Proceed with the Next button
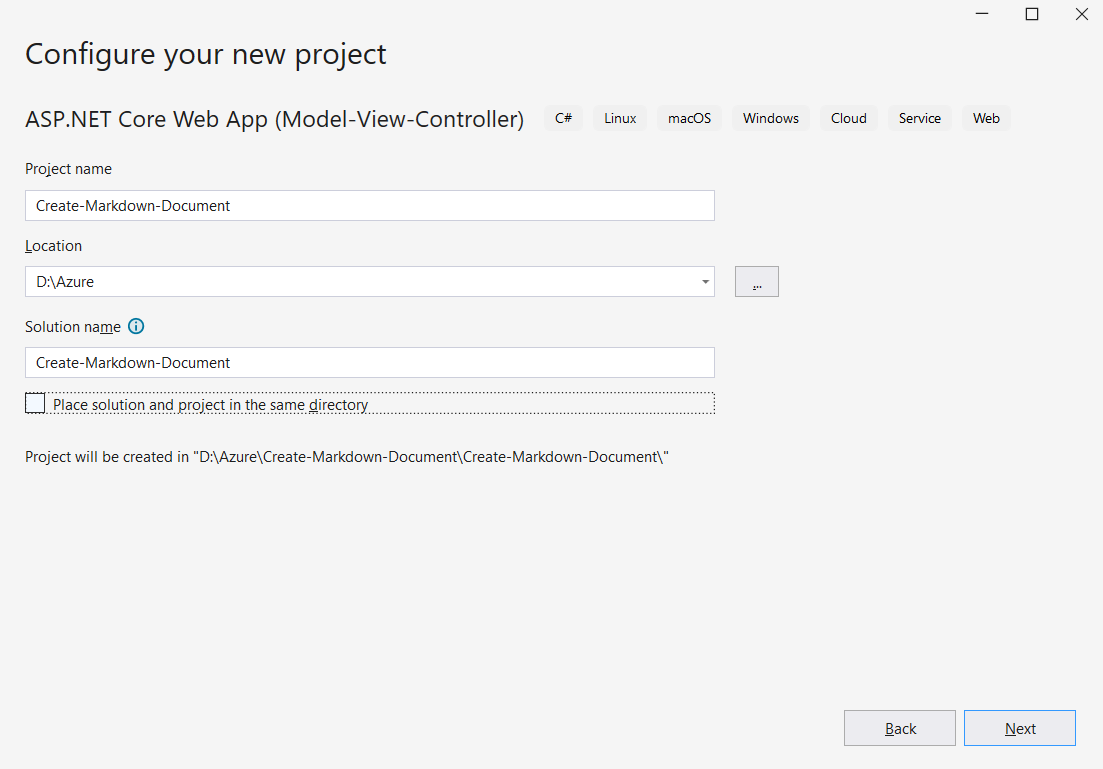The image size is (1103, 769). [1020, 728]
